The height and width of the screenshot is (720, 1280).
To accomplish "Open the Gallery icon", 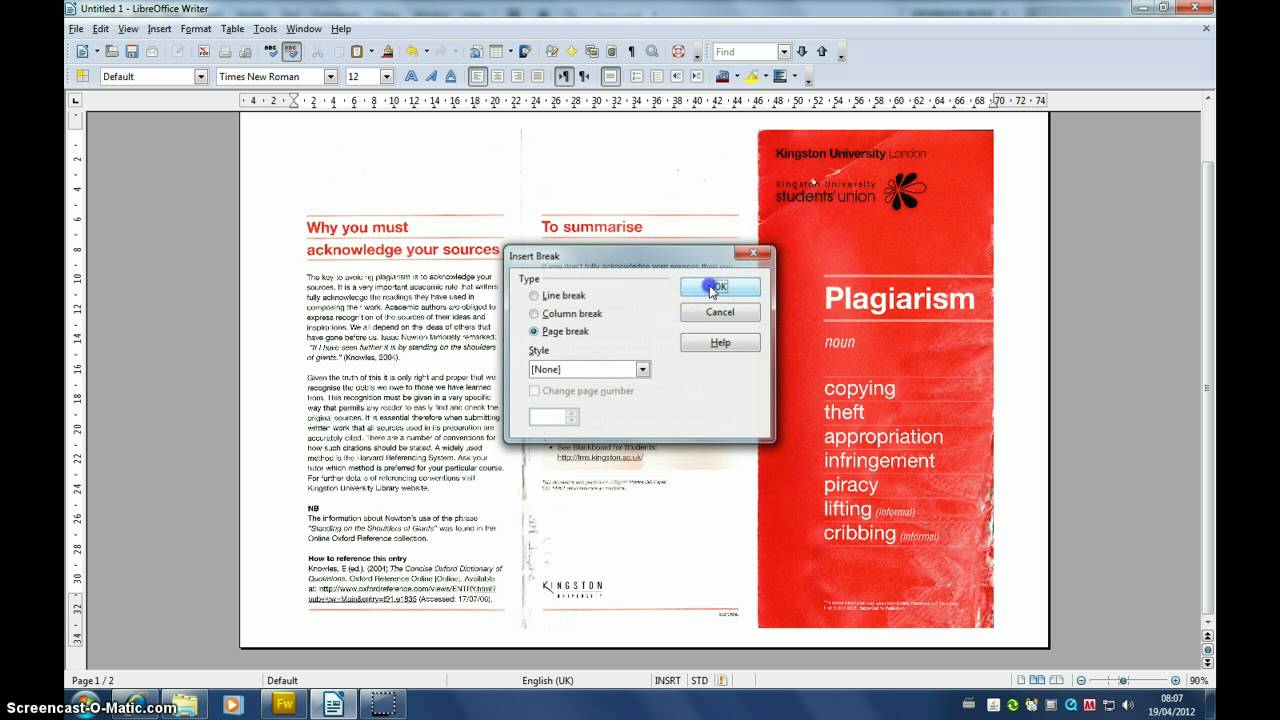I will click(x=591, y=52).
